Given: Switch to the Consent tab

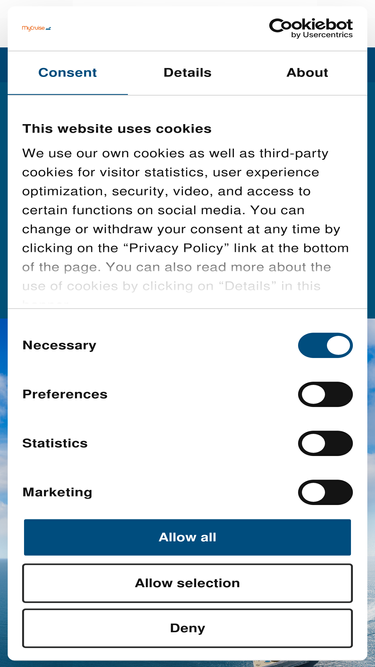Looking at the screenshot, I should click(68, 73).
